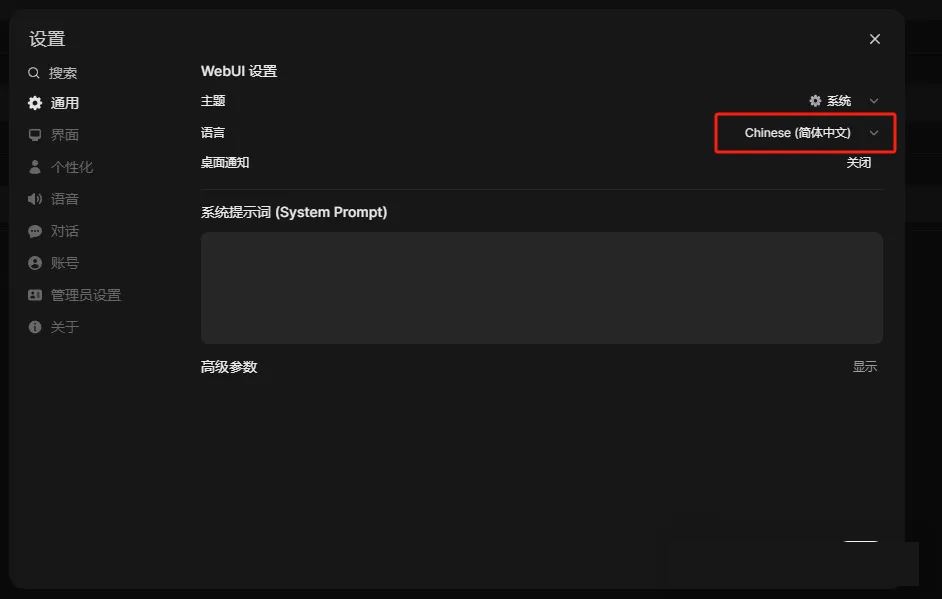Click the ID card icon beside 管理员设置
The width and height of the screenshot is (942, 599).
tap(35, 295)
